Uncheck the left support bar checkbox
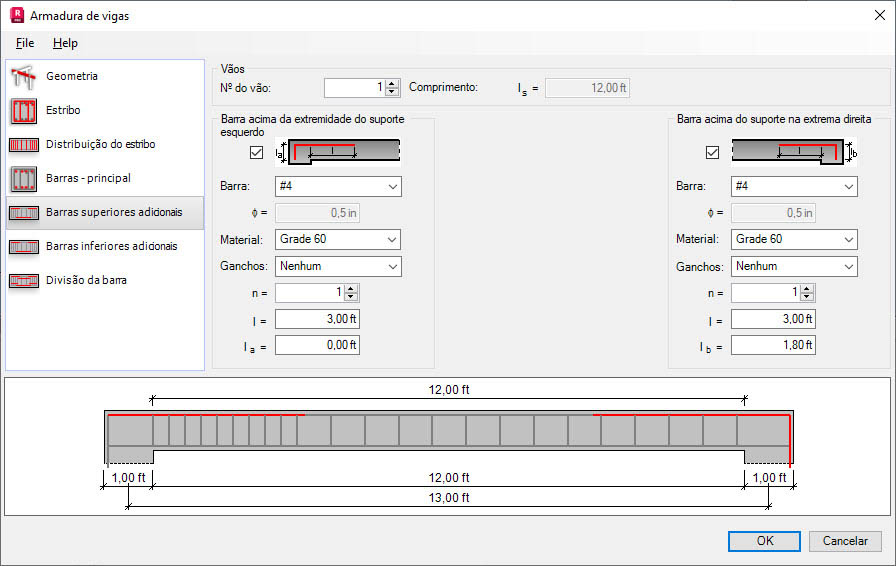Viewport: 896px width, 566px height. point(256,152)
